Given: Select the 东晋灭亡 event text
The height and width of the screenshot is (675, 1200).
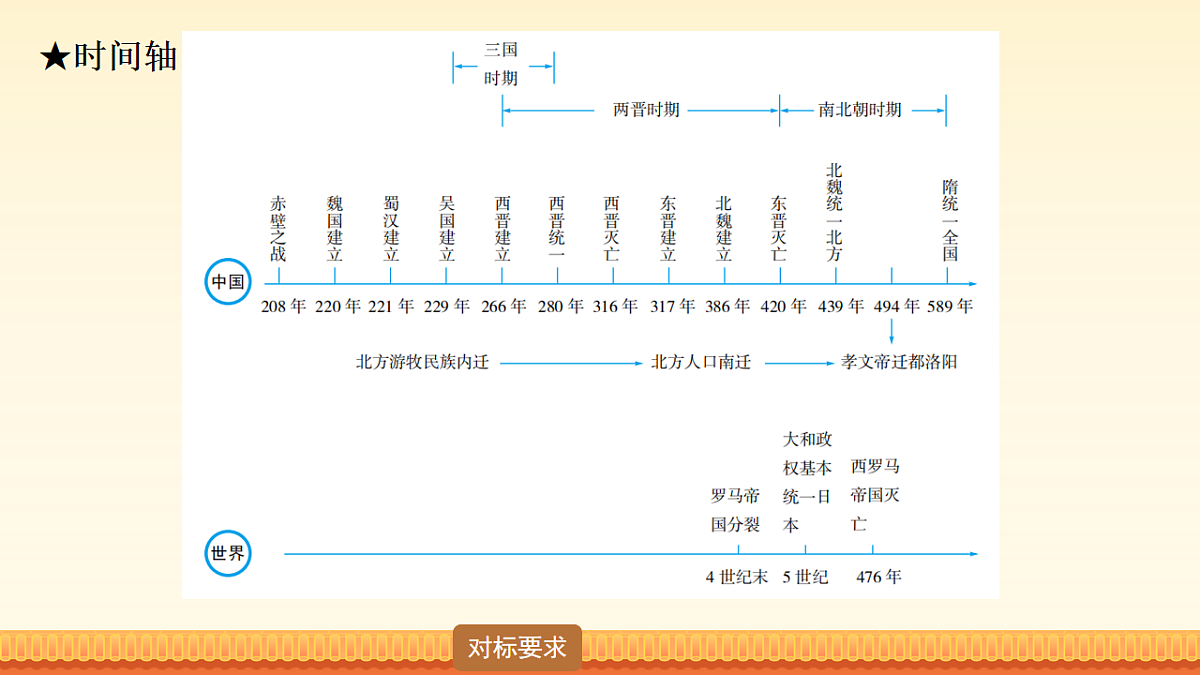Looking at the screenshot, I should pos(779,229).
